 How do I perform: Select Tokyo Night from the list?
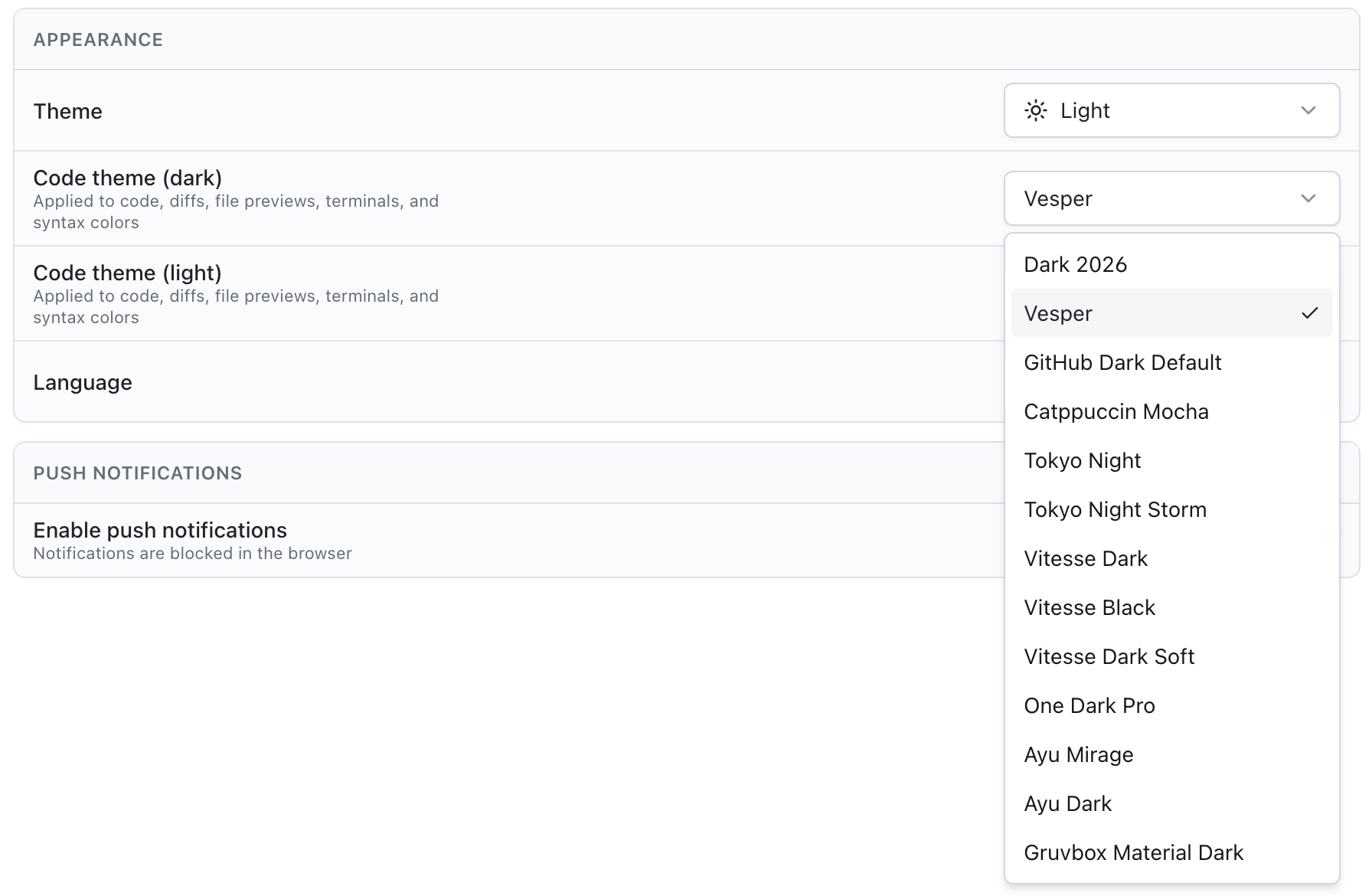pos(1083,461)
